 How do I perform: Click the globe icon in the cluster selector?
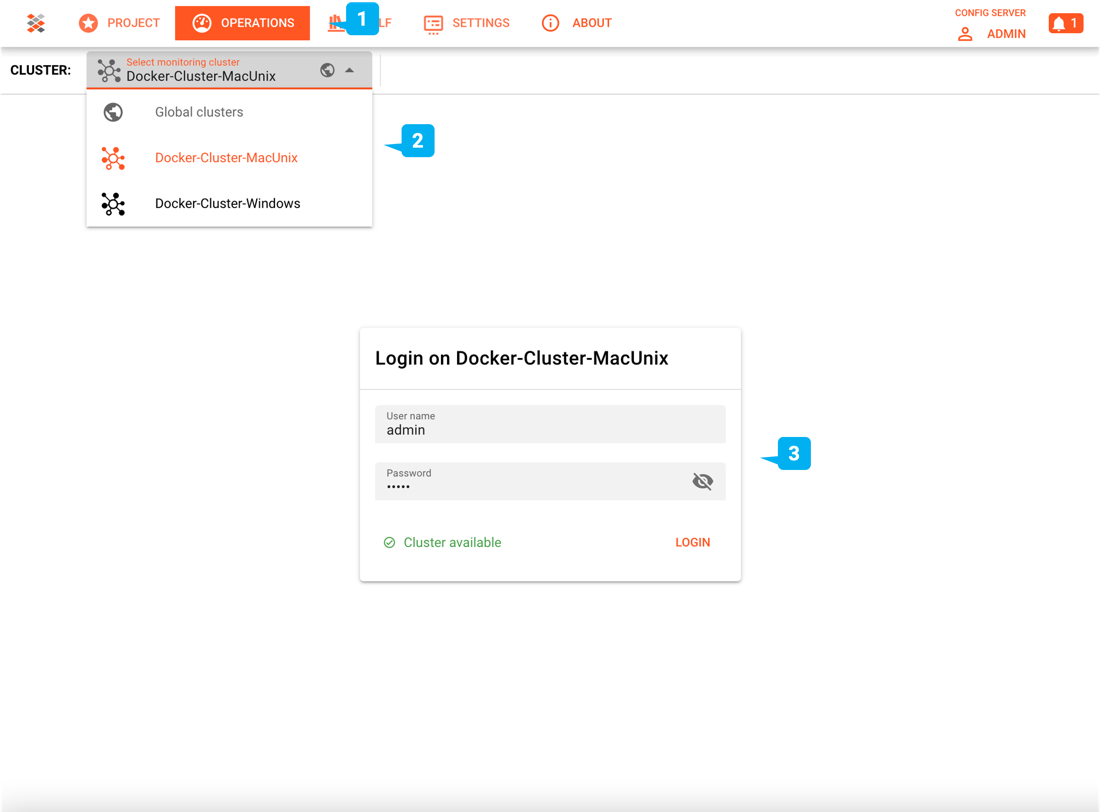coord(325,71)
